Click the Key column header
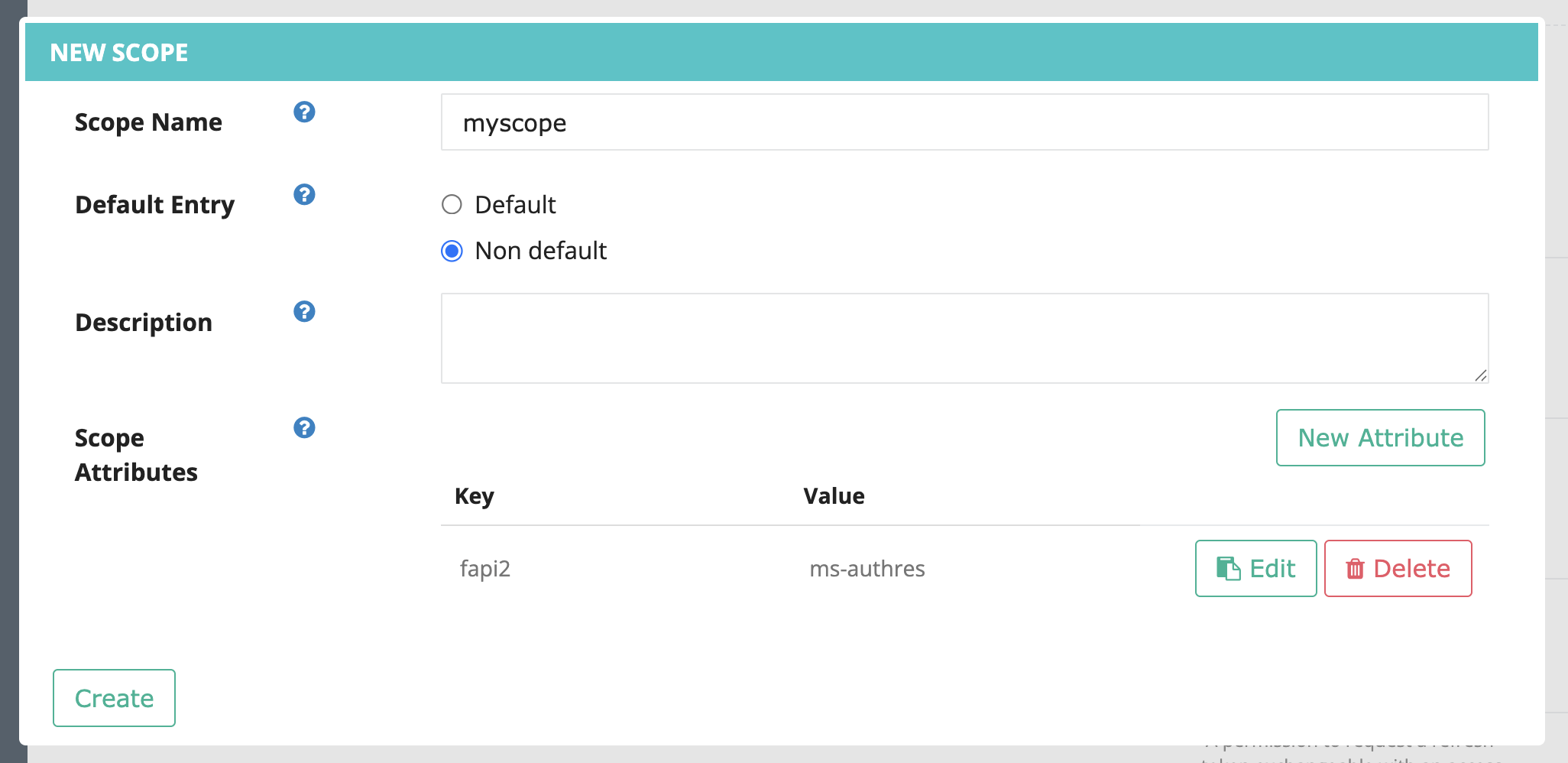Viewport: 1568px width, 763px height. point(475,496)
